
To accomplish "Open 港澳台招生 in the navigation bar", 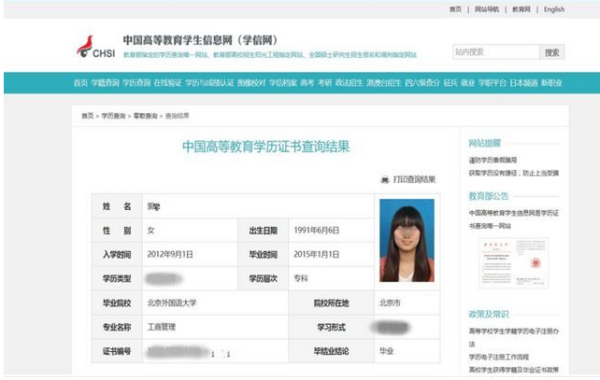I will (383, 83).
